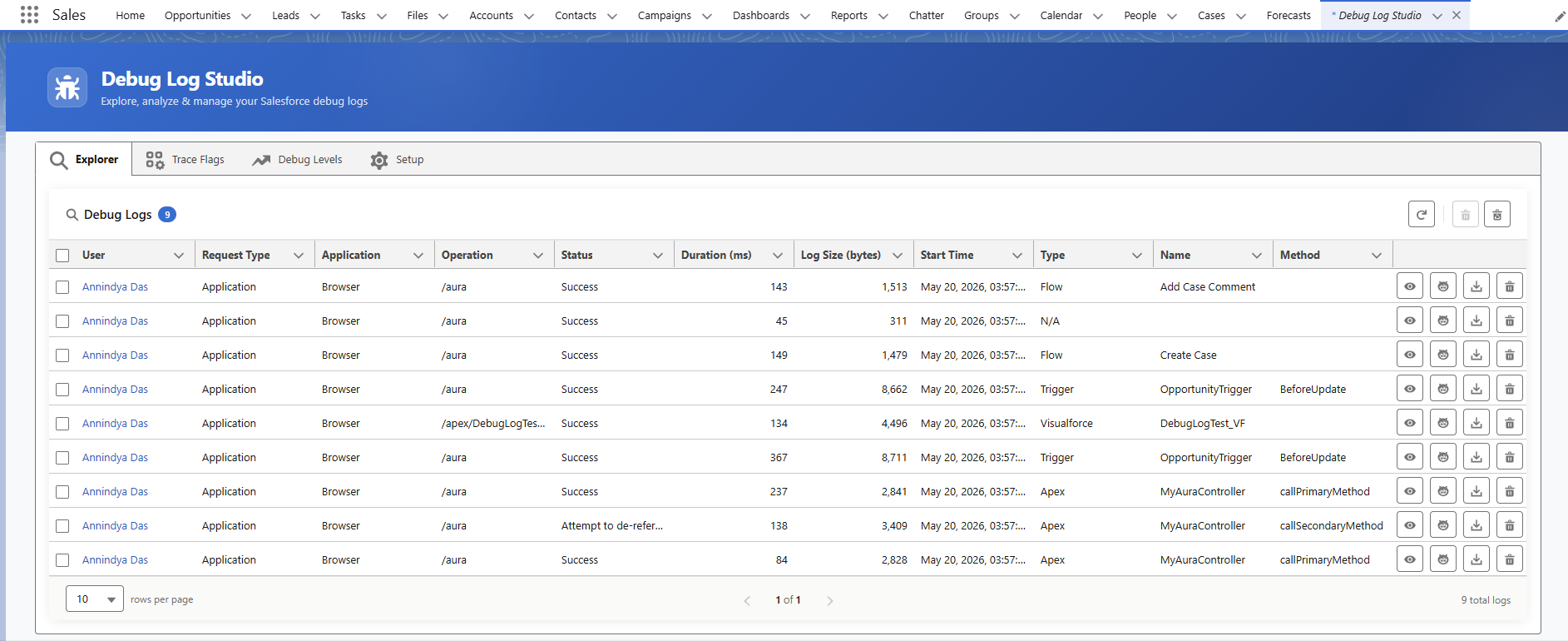The width and height of the screenshot is (1568, 641).
Task: Check the Duration 84 Apex row checkbox
Action: click(62, 560)
